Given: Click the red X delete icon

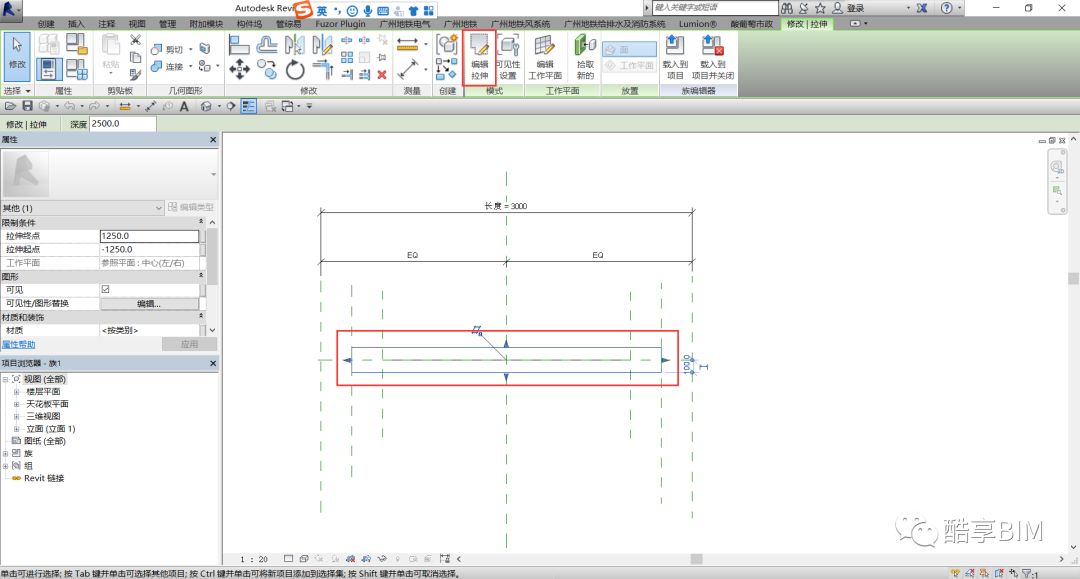Looking at the screenshot, I should 382,74.
